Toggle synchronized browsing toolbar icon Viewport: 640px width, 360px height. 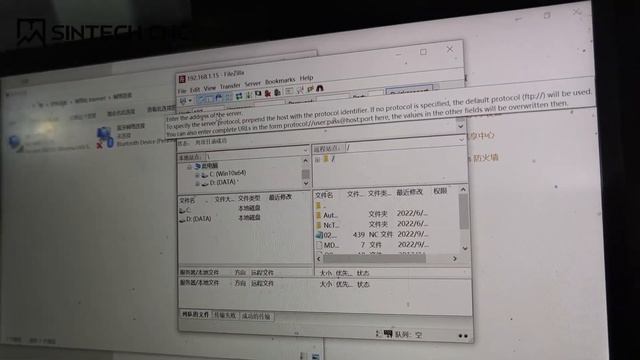pos(310,89)
